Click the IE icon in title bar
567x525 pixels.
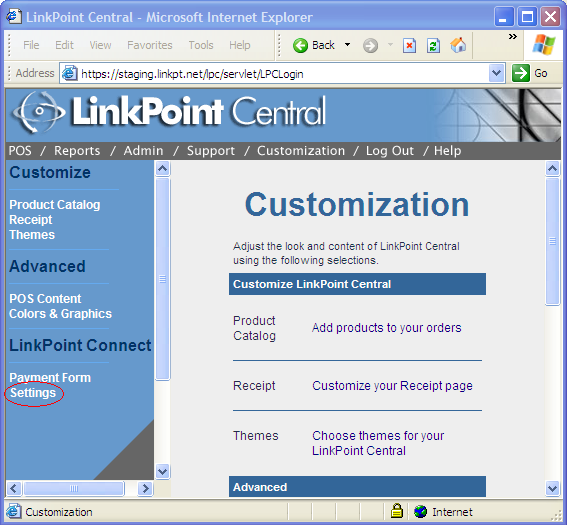click(14, 17)
